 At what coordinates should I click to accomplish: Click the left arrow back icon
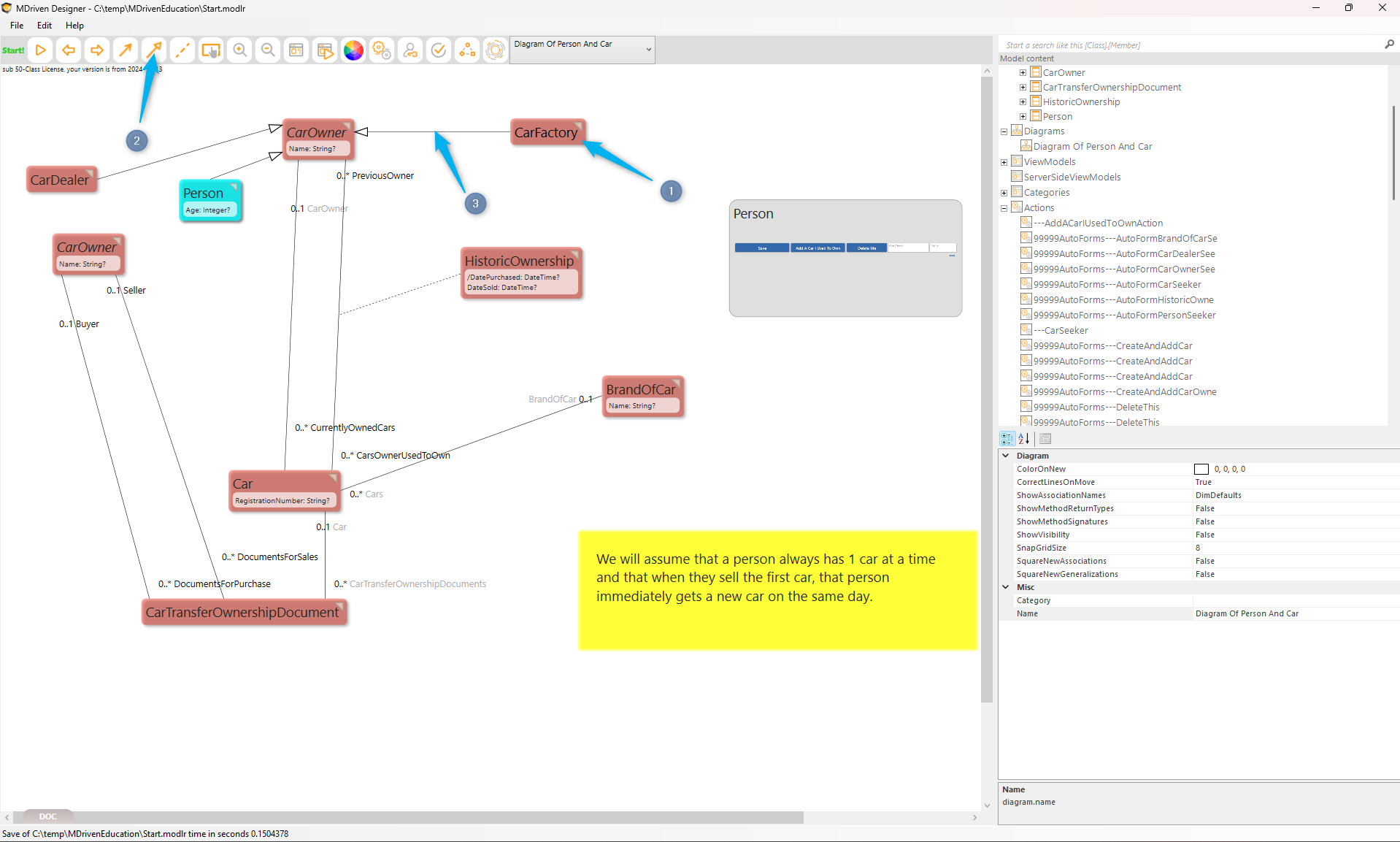pos(69,50)
